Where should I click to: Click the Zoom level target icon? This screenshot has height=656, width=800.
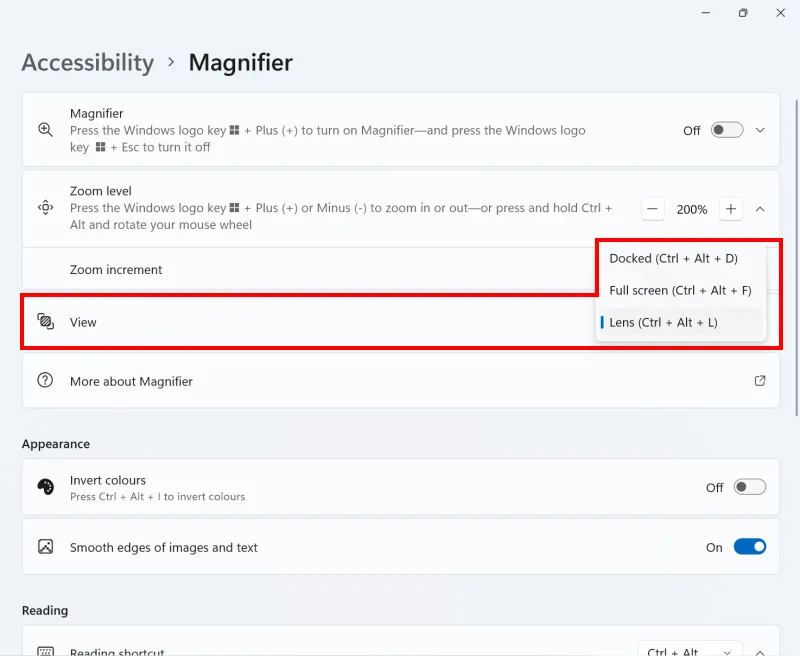tap(45, 208)
